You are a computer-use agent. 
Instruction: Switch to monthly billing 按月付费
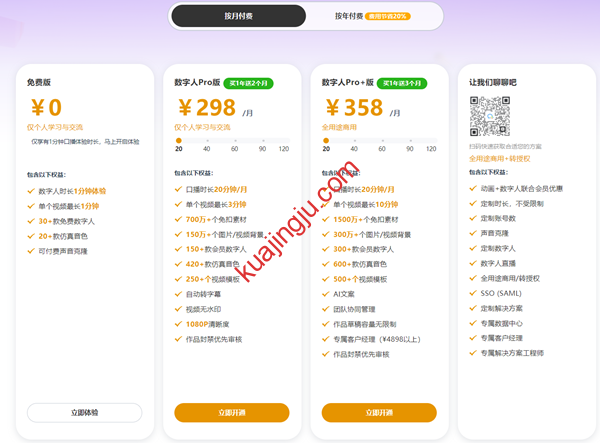(x=238, y=16)
